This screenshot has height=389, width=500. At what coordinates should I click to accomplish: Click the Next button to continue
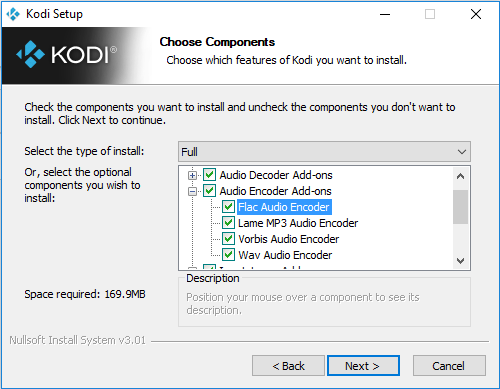click(x=363, y=366)
